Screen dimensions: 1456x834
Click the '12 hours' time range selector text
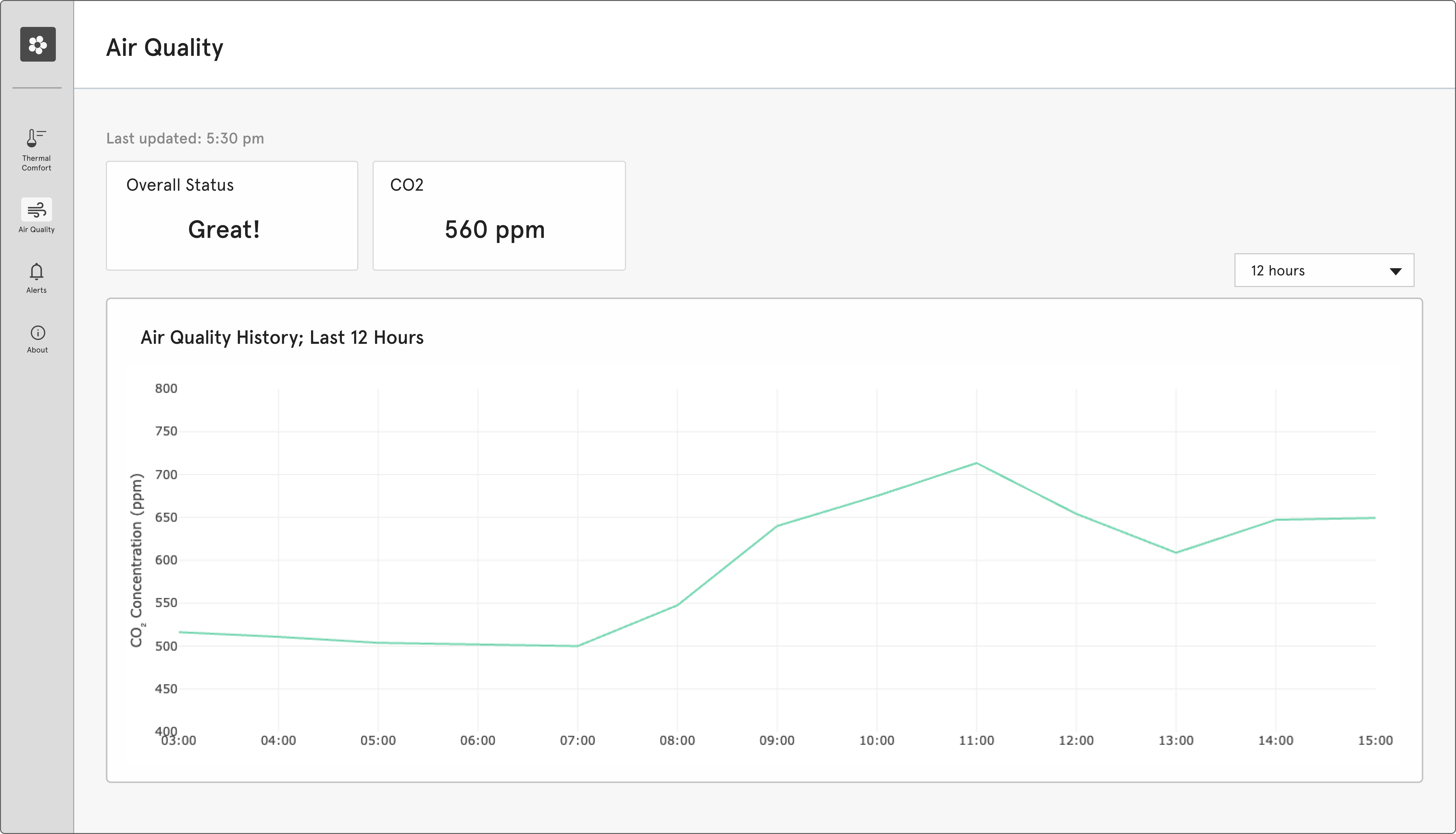pos(1277,271)
